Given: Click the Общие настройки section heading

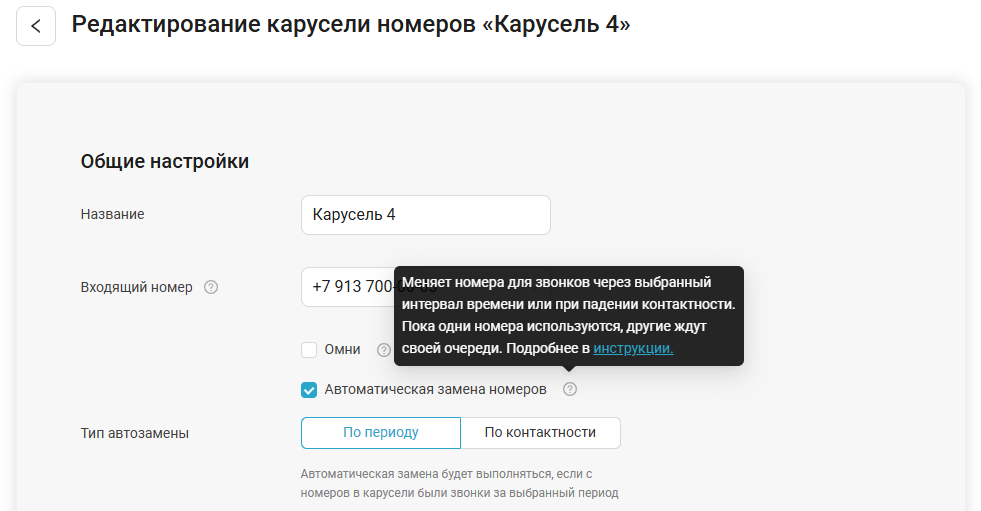Looking at the screenshot, I should (165, 161).
